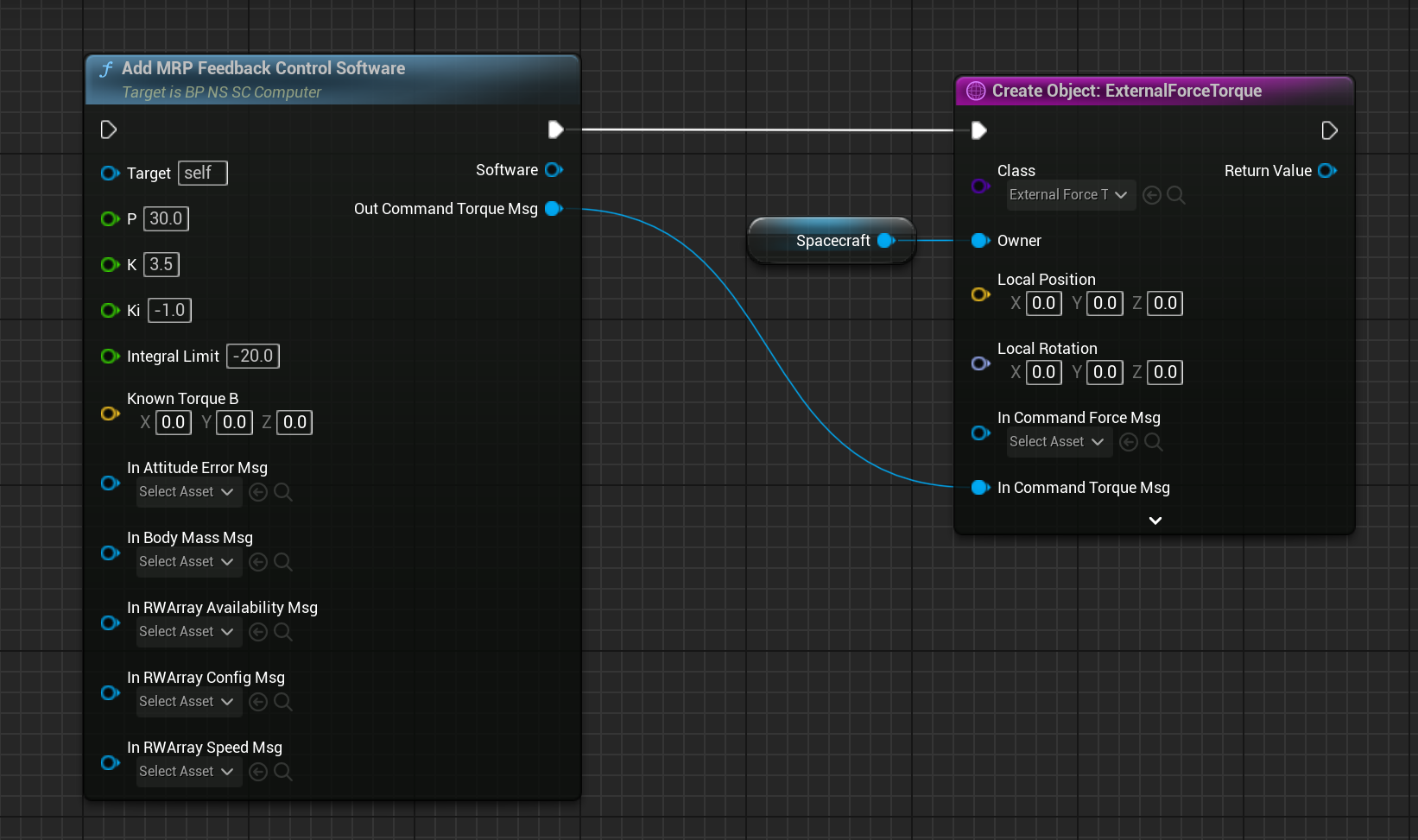Select the Add MRP Feedback Control Software title
This screenshot has height=840, width=1418.
[263, 68]
